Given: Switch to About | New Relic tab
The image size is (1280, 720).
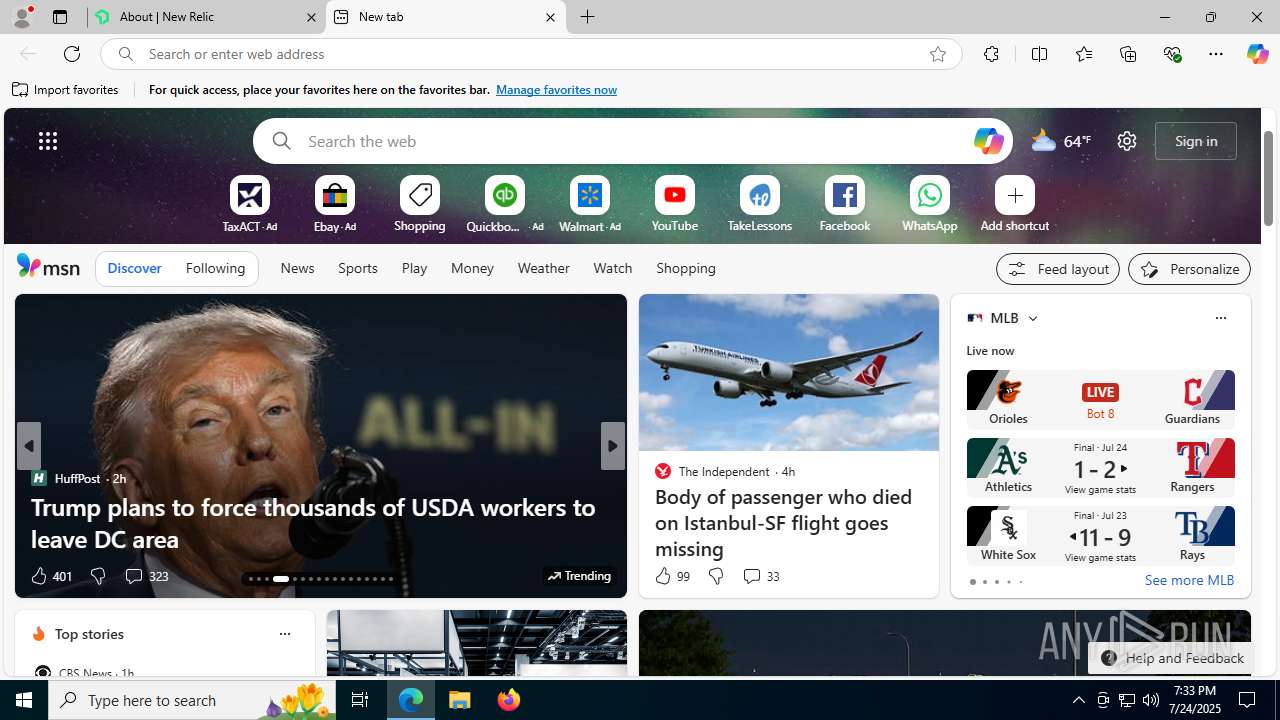Looking at the screenshot, I should (206, 17).
